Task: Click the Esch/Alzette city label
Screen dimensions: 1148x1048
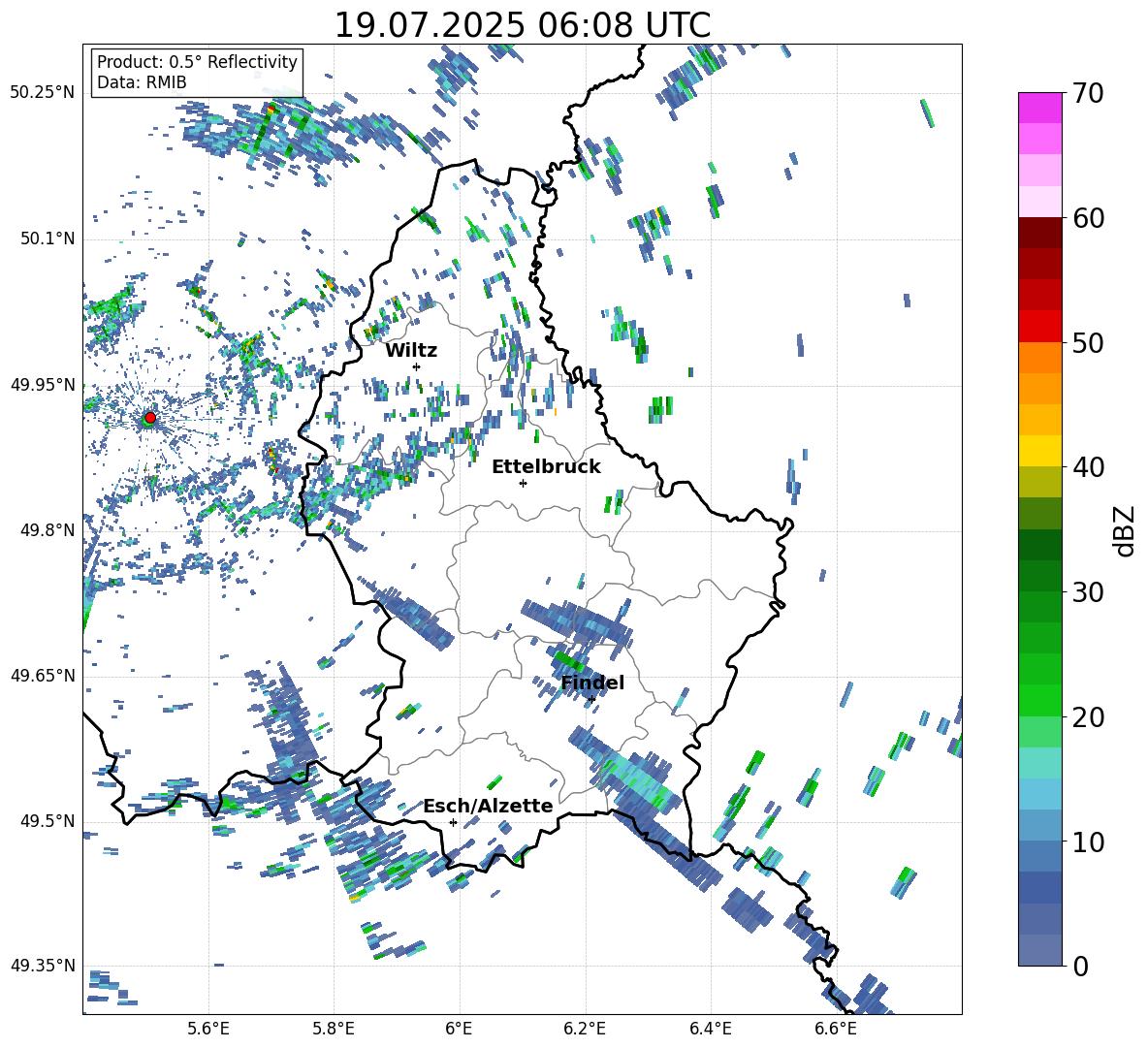Action: 488,806
